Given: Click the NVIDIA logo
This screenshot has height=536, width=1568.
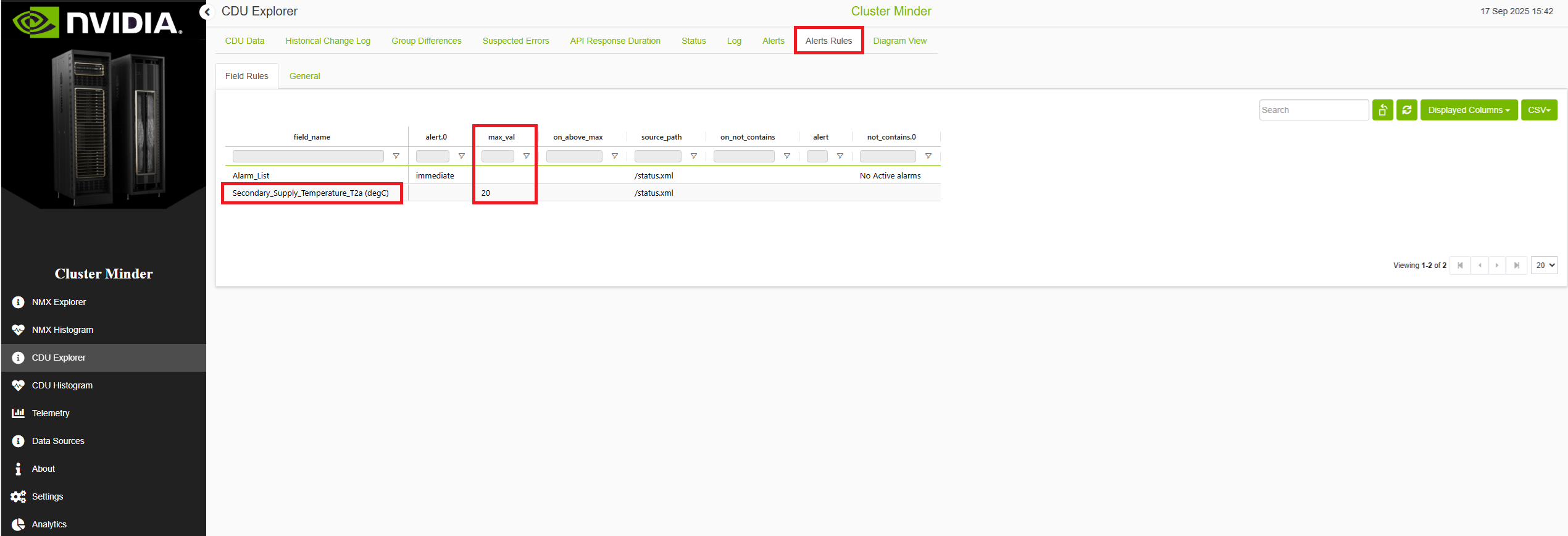Looking at the screenshot, I should 98,23.
